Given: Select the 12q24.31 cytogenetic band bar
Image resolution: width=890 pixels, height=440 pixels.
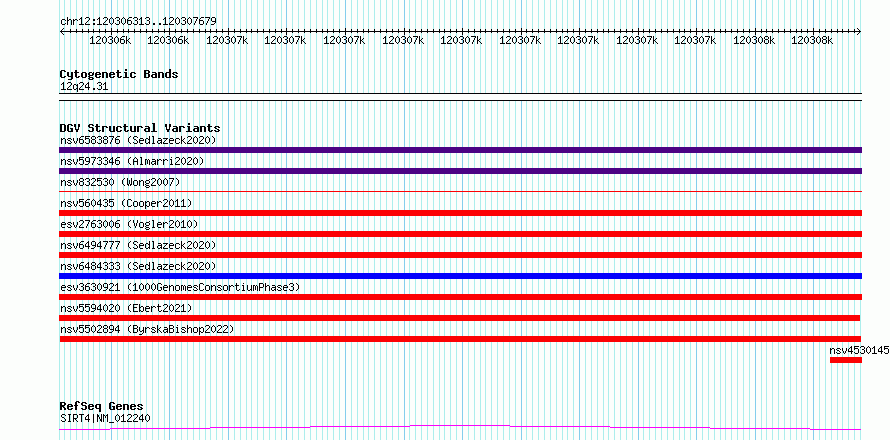Looking at the screenshot, I should coord(460,97).
